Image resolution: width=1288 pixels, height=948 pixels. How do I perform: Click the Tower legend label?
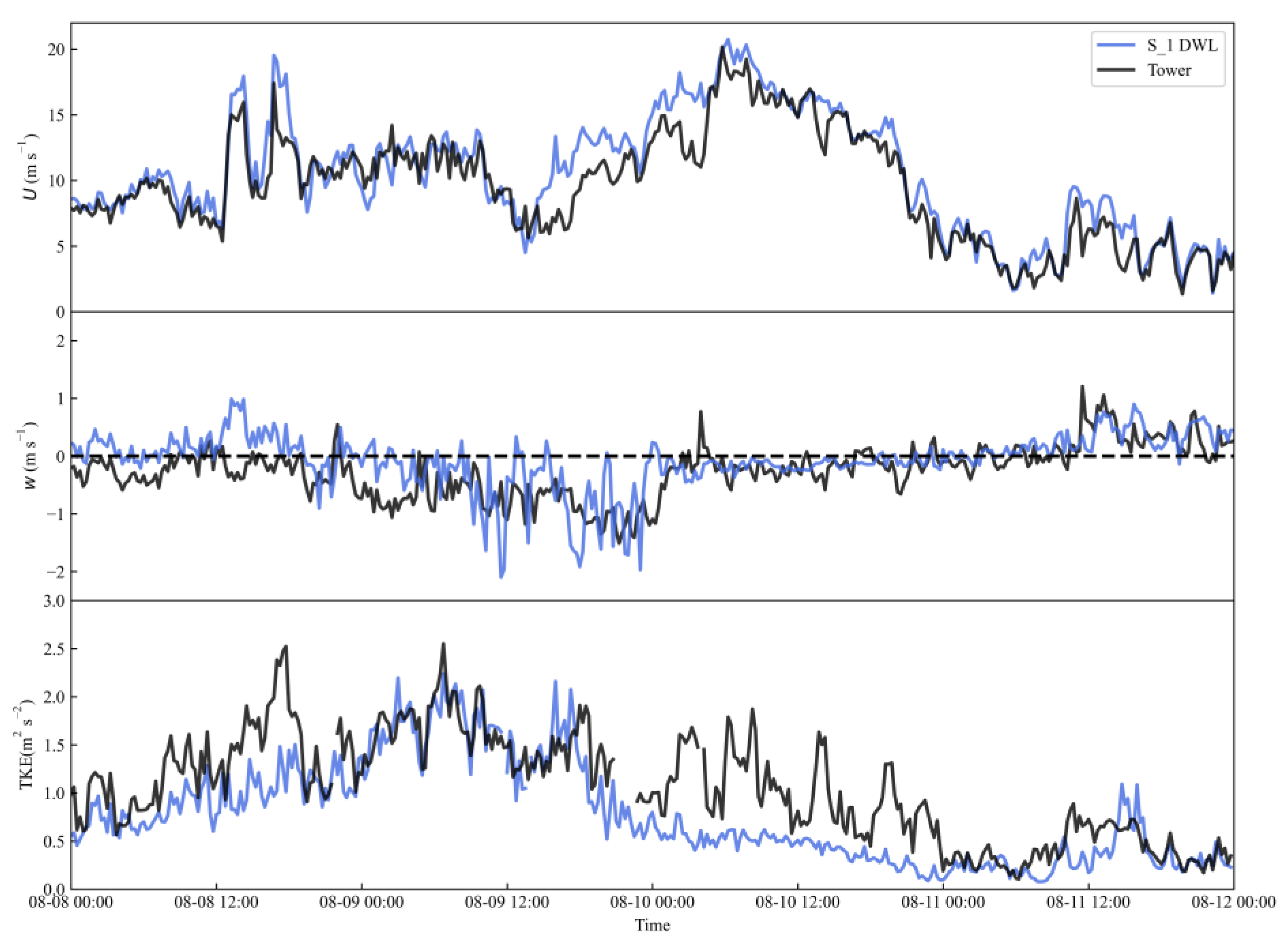click(x=1169, y=71)
